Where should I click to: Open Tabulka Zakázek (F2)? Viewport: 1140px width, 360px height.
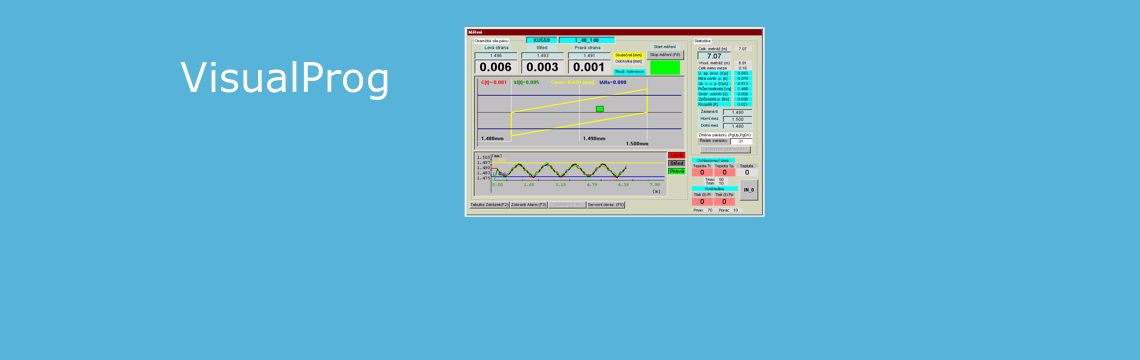tap(489, 205)
